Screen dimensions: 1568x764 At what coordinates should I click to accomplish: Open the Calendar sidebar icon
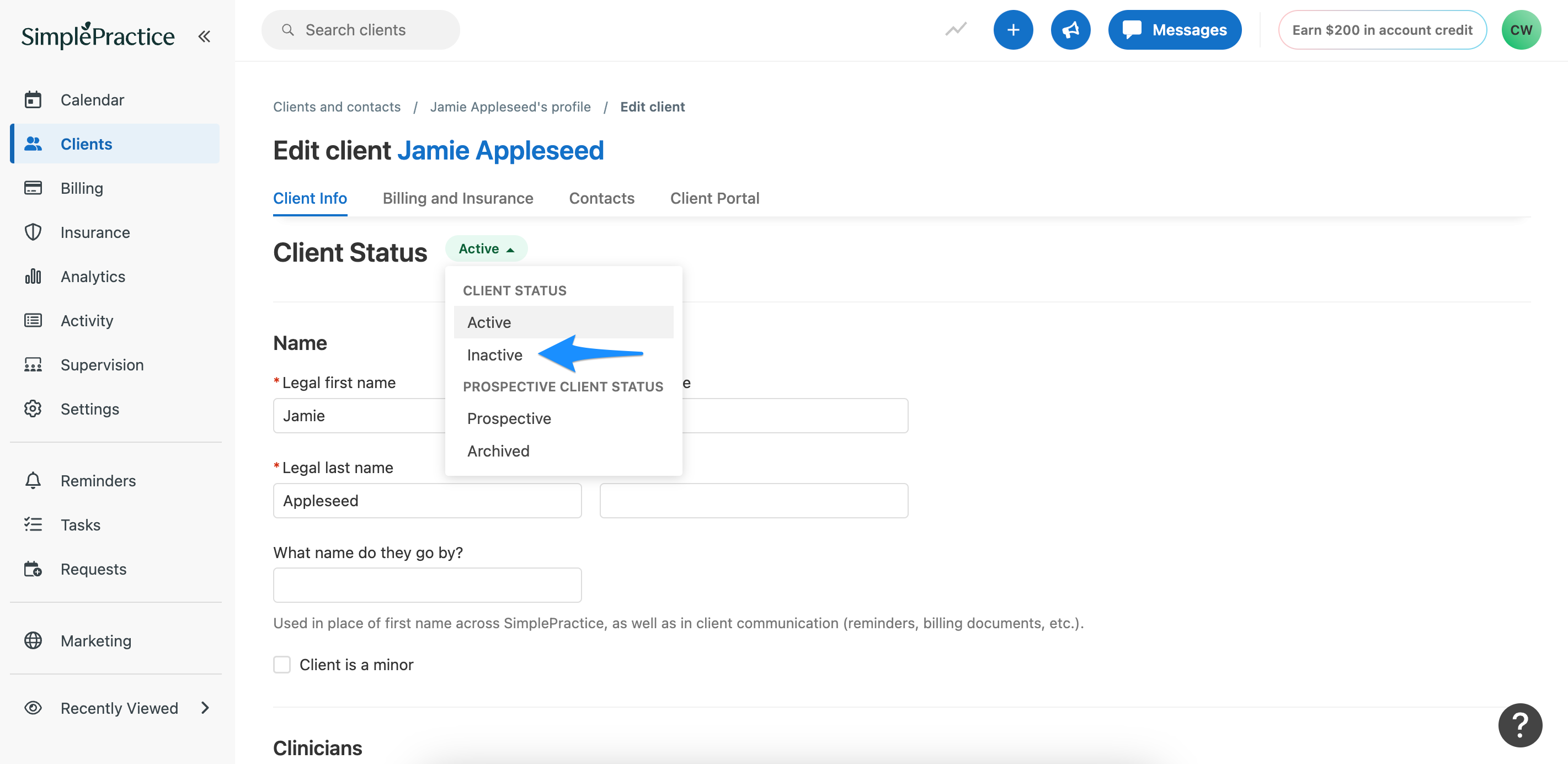[33, 99]
